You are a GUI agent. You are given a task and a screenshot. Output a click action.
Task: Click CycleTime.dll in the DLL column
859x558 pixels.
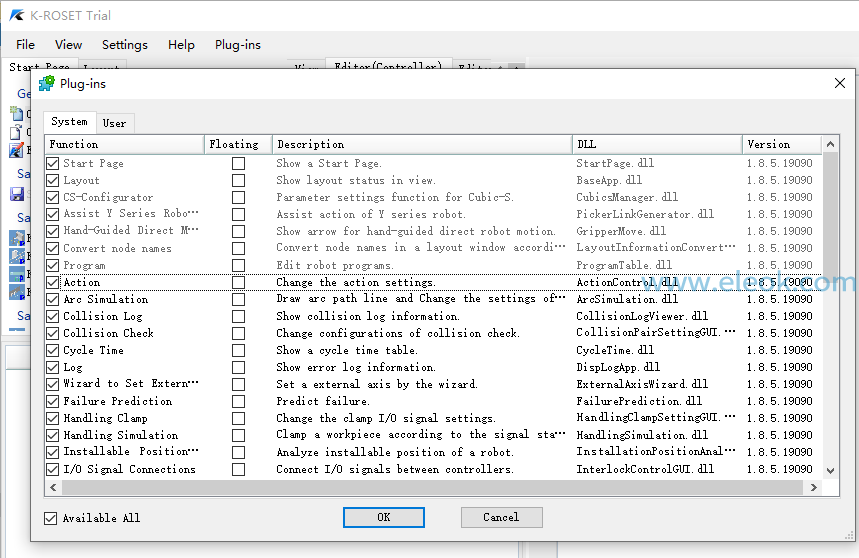(x=615, y=350)
